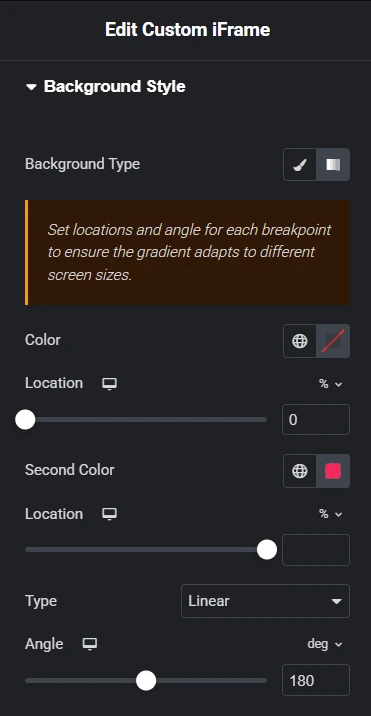Open global colors for first Color
The width and height of the screenshot is (371, 716).
[300, 341]
